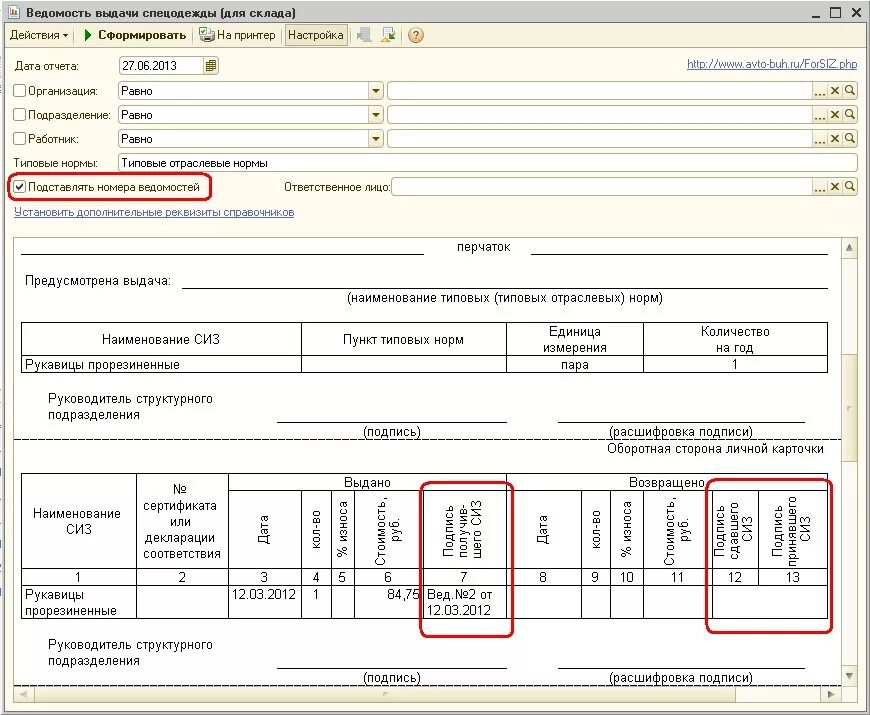This screenshot has width=870, height=715.
Task: Click ellipsis button for Ответственное лицо
Action: pos(820,187)
